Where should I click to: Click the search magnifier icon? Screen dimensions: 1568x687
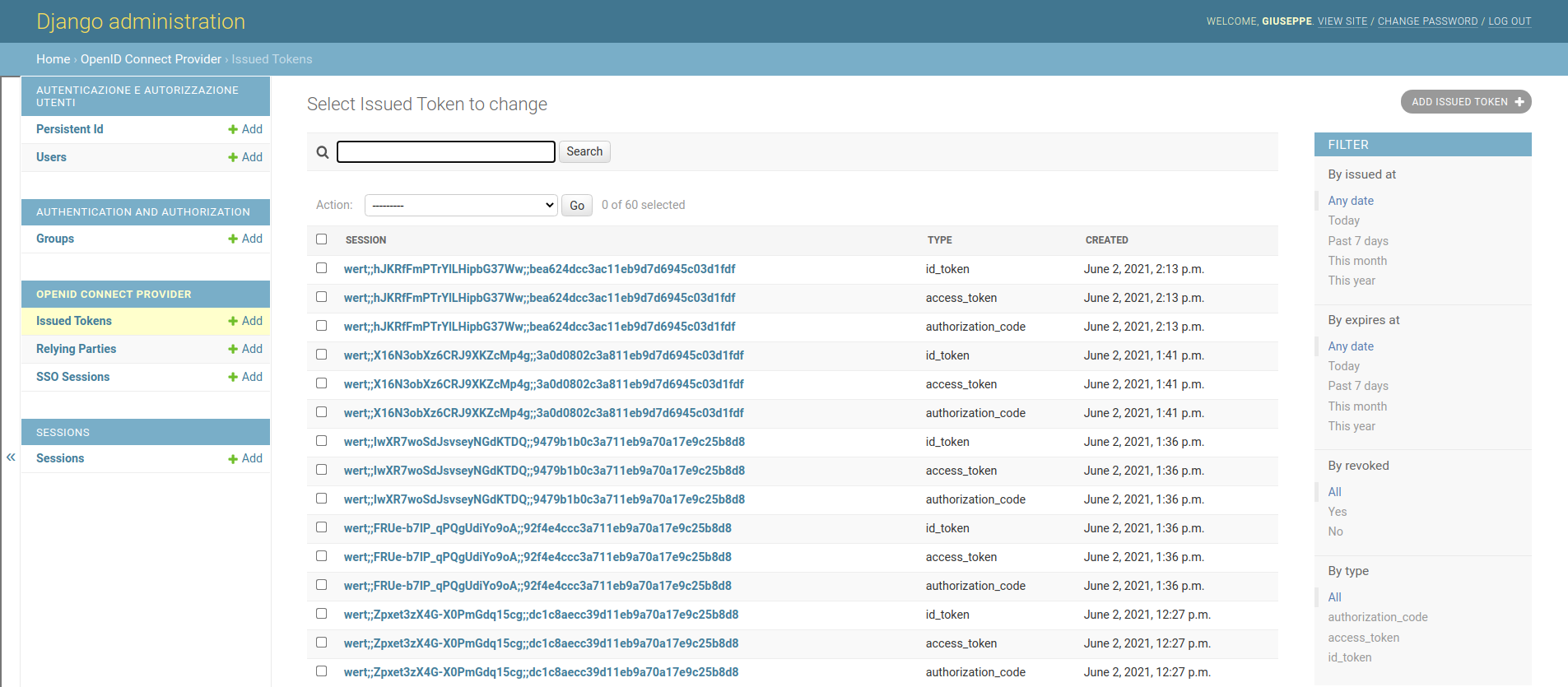(x=323, y=152)
